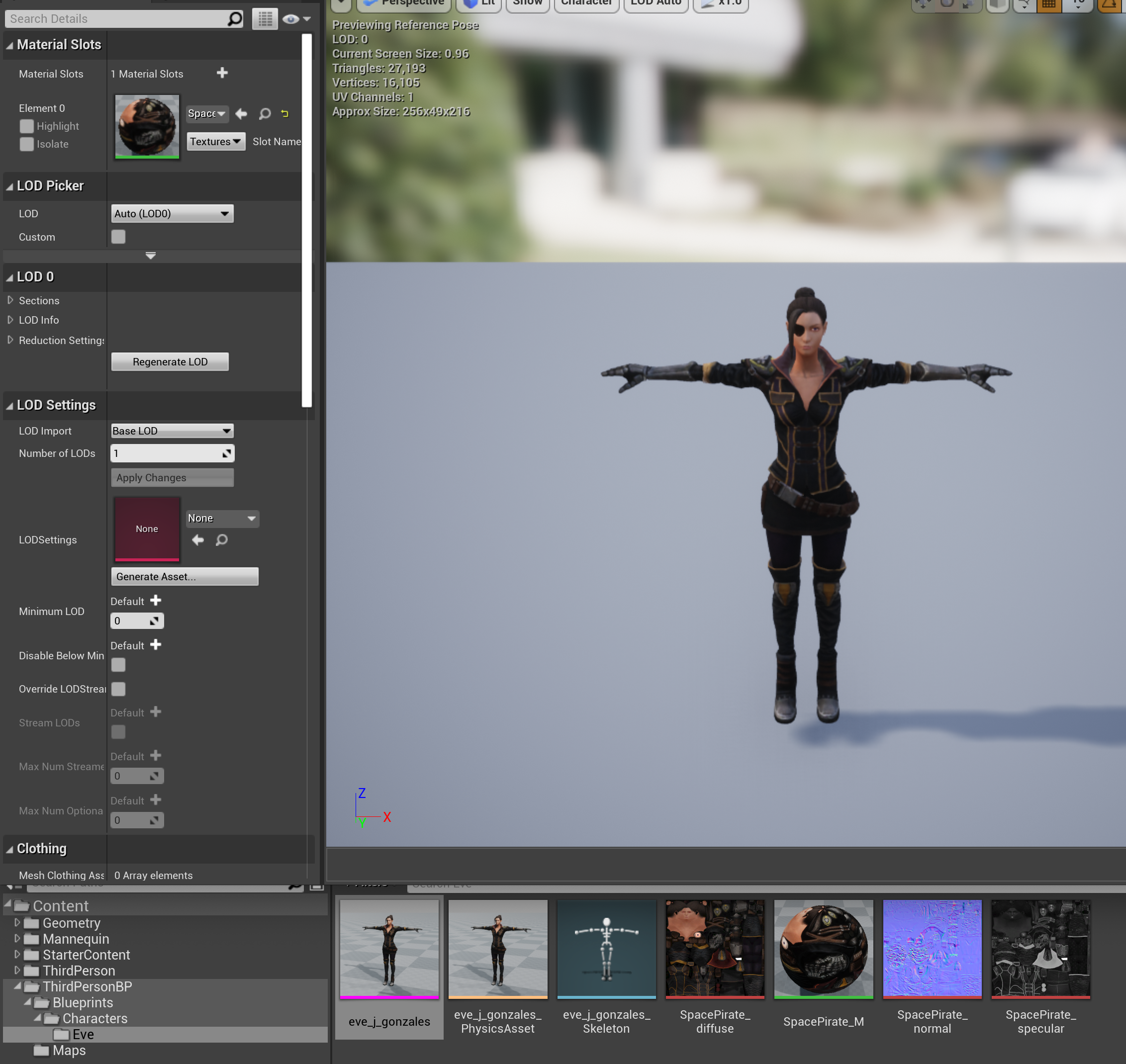Open the Base LOD import dropdown
The width and height of the screenshot is (1126, 1064).
click(172, 431)
